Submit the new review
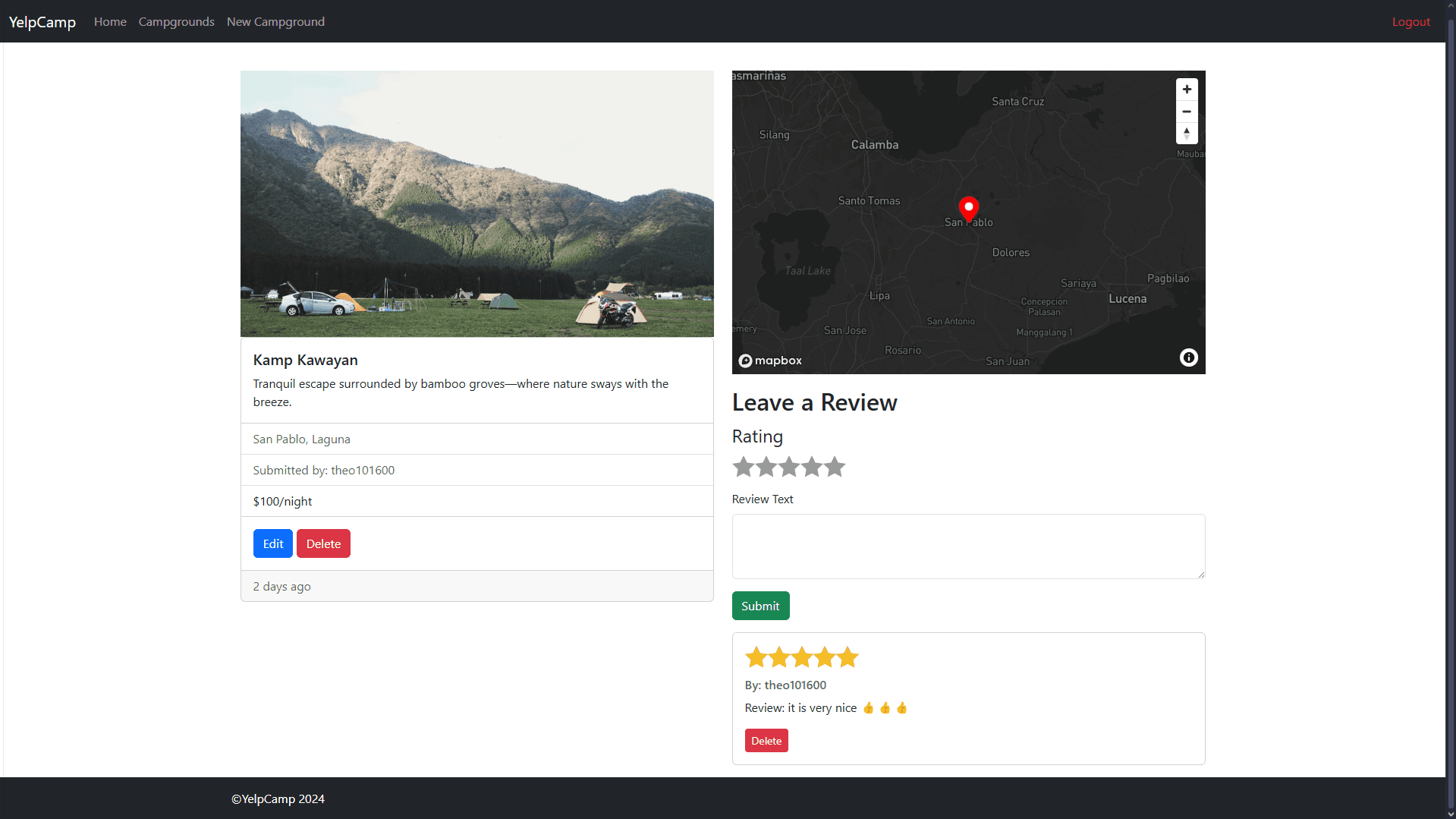This screenshot has height=819, width=1456. click(759, 605)
